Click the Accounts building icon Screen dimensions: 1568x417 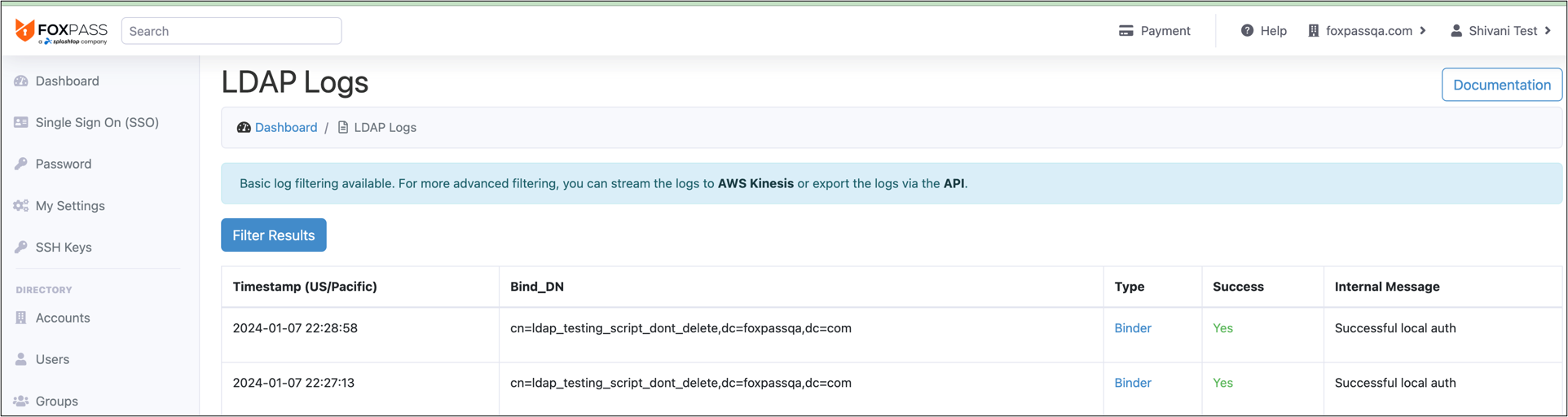point(21,318)
